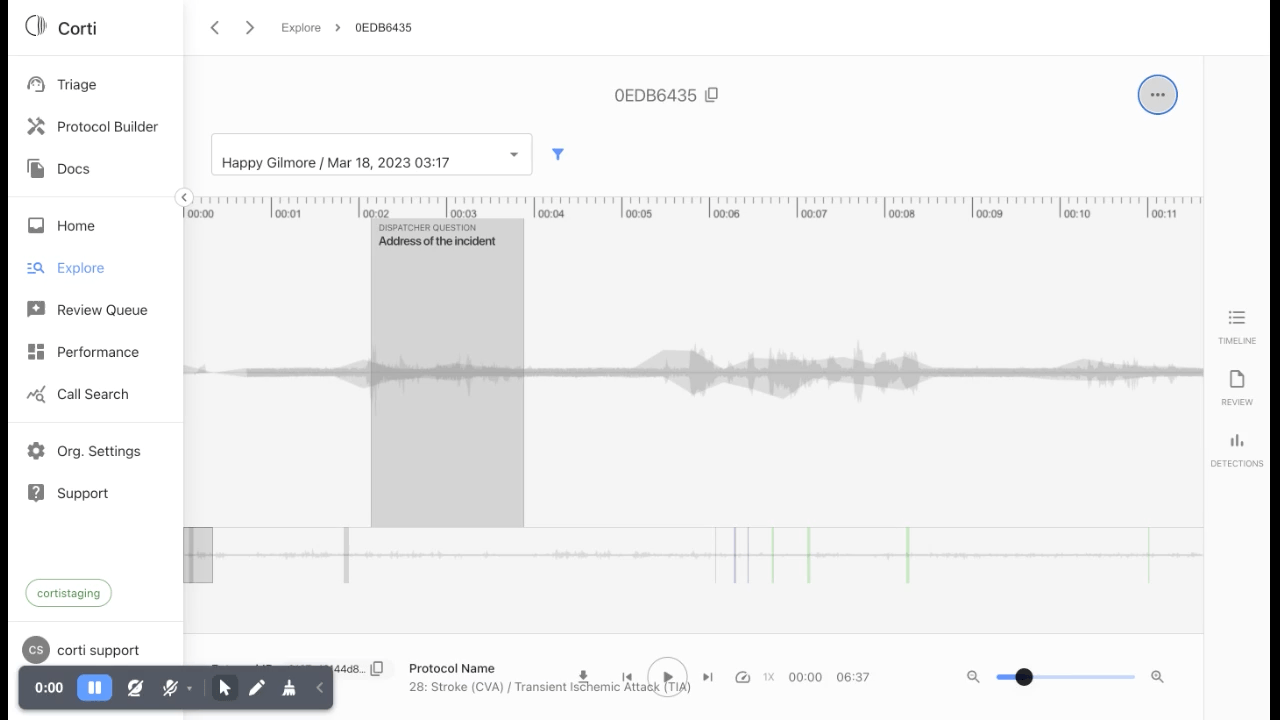1280x720 pixels.
Task: Change playback speed with the speedometer icon
Action: [x=742, y=677]
